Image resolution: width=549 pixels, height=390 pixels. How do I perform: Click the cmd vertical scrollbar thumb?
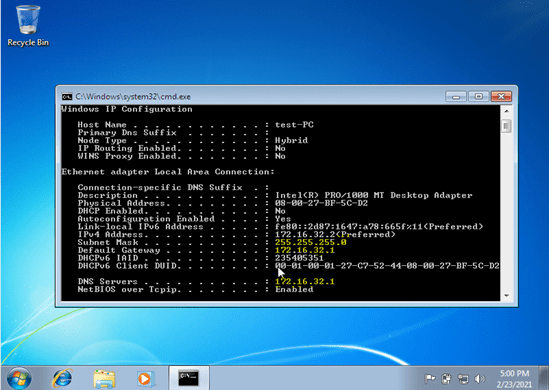tap(506, 126)
